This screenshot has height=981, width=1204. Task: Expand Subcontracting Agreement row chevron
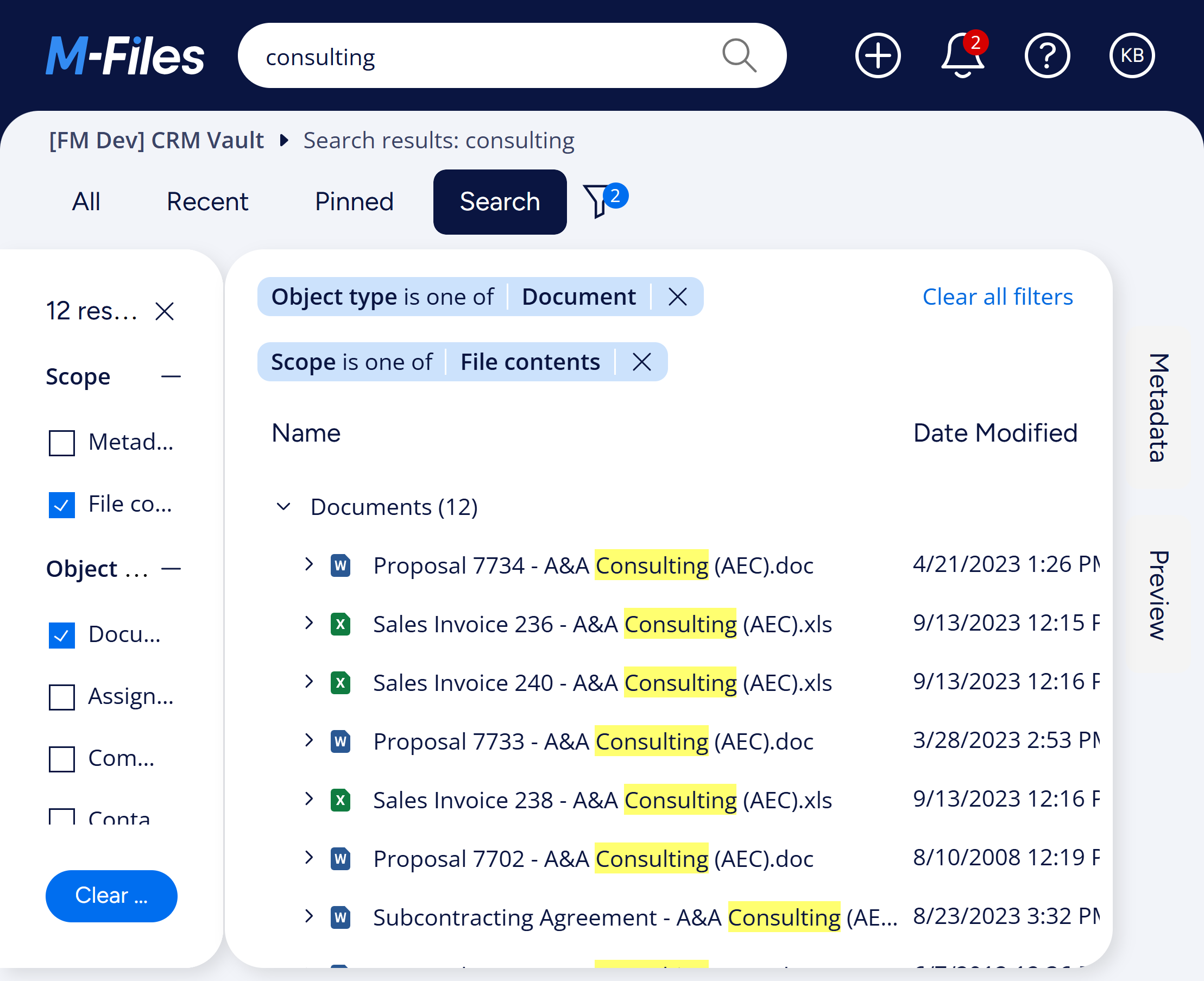308,916
